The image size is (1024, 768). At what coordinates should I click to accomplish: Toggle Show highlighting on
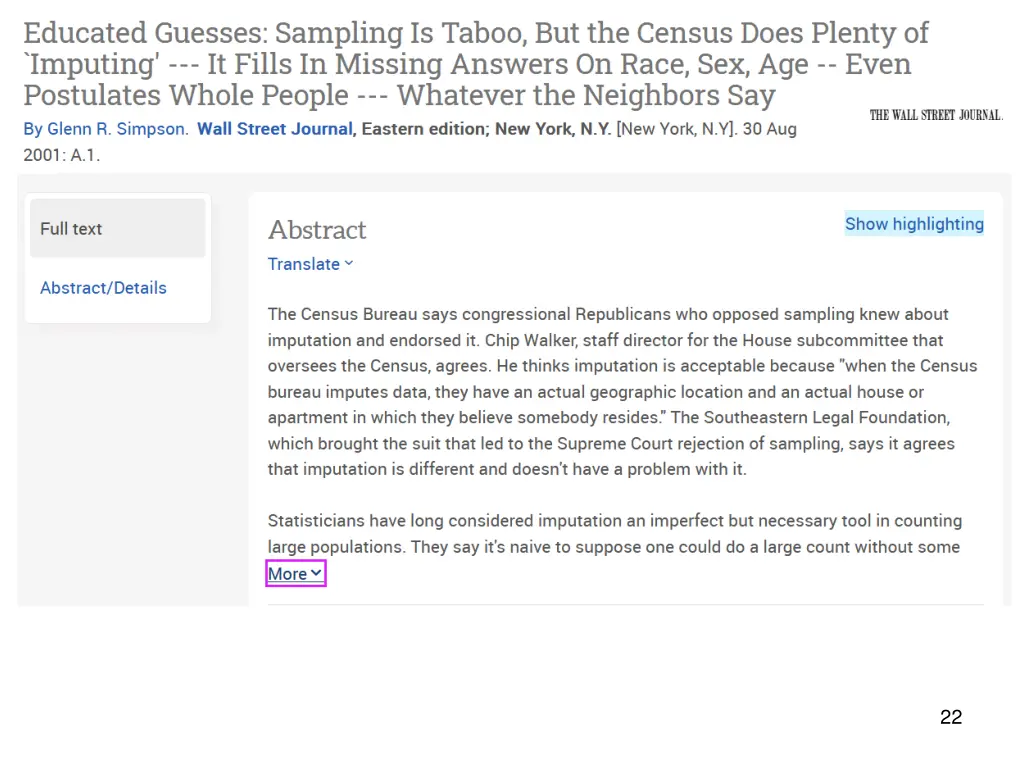coord(914,223)
